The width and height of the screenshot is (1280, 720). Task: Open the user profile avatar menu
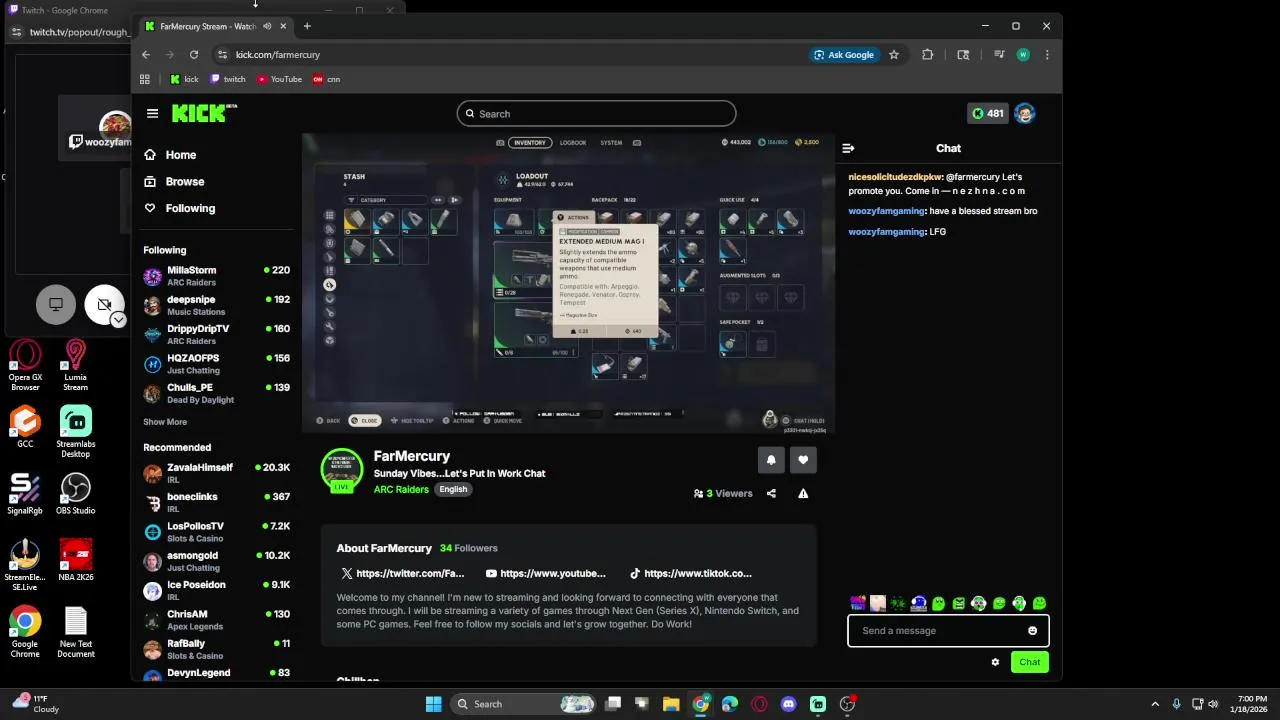tap(1024, 113)
